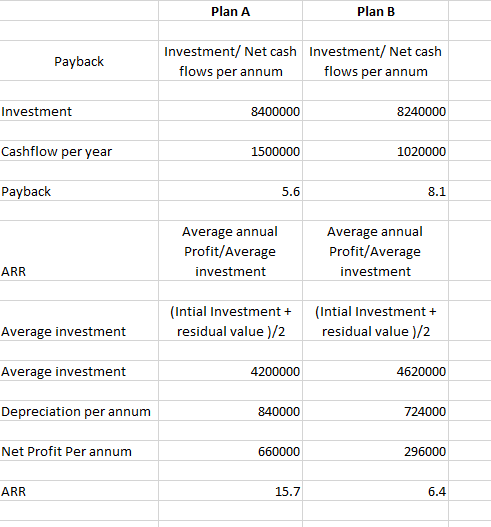Select the Plan B header cell
This screenshot has height=527, width=491.
click(375, 11)
